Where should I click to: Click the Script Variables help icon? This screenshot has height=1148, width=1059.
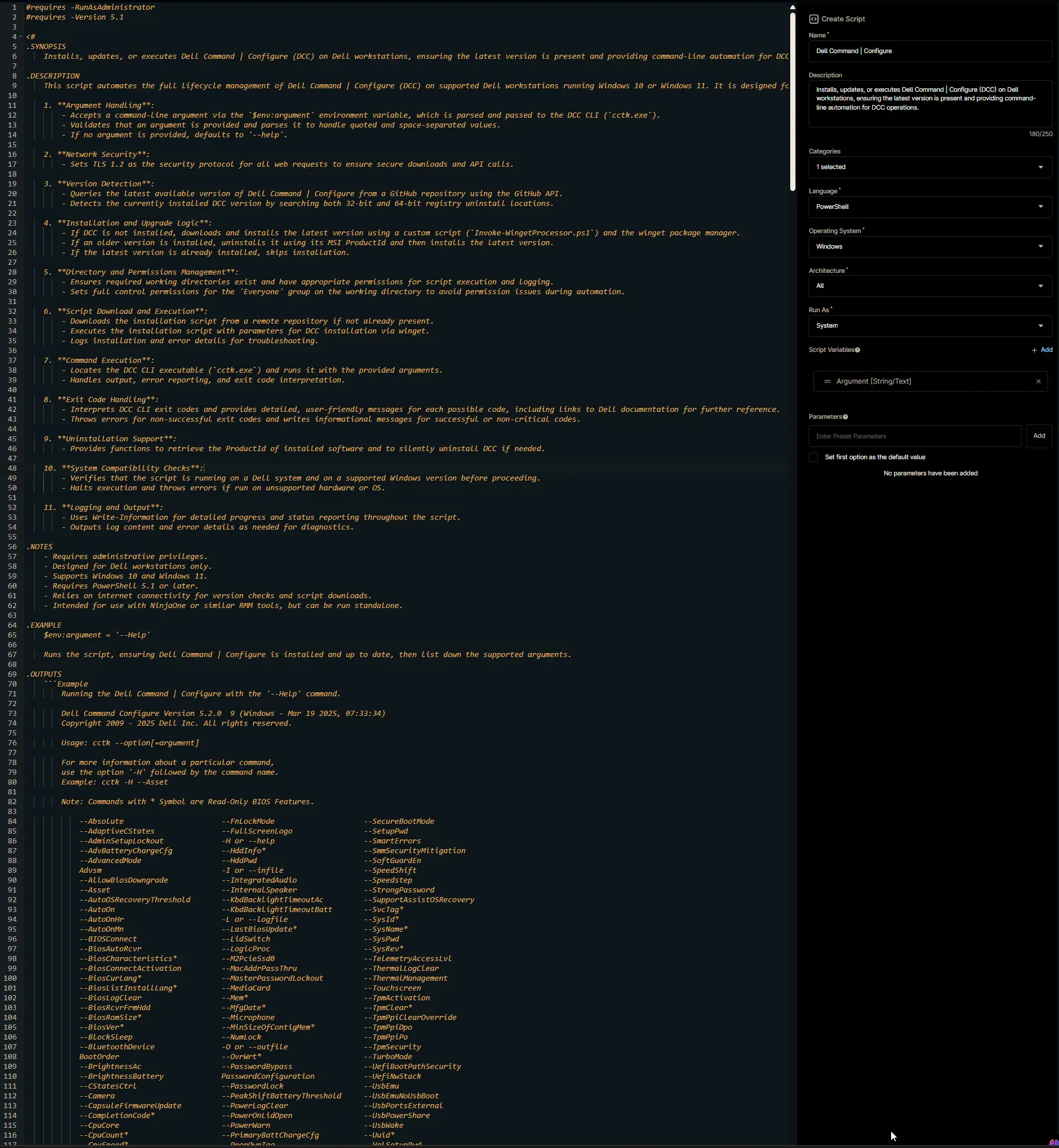point(858,350)
